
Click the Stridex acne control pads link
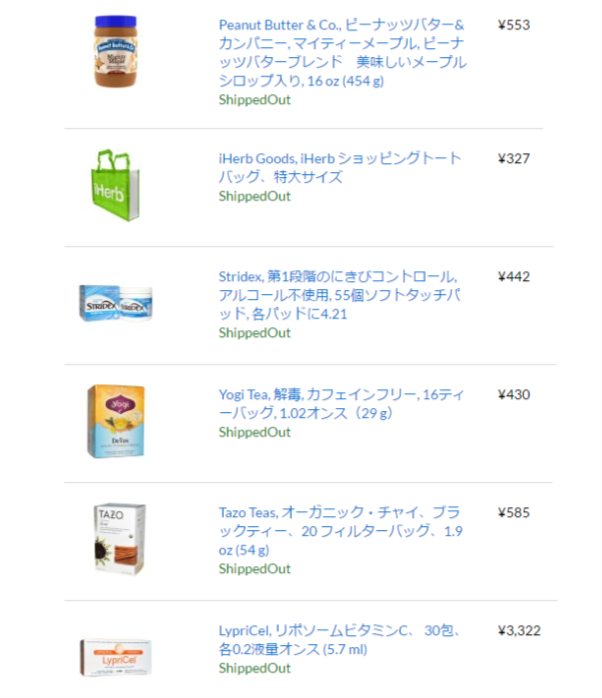(338, 295)
